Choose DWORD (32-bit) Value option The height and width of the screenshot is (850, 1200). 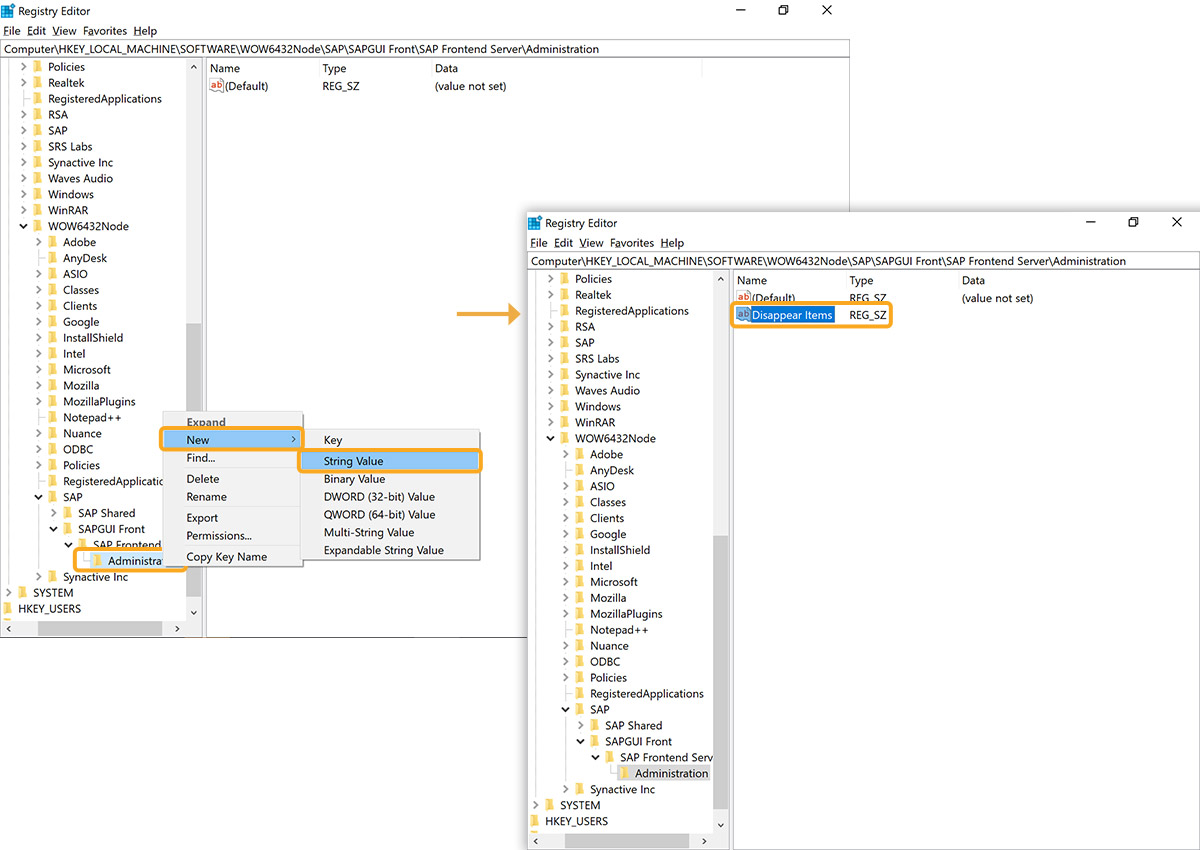pos(390,497)
